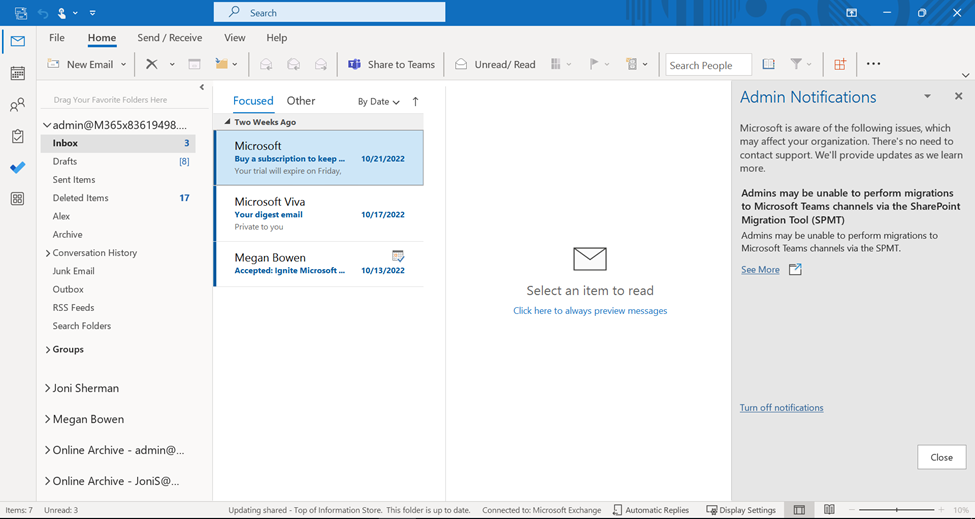Click the top Search box
The width and height of the screenshot is (975, 519).
[330, 12]
